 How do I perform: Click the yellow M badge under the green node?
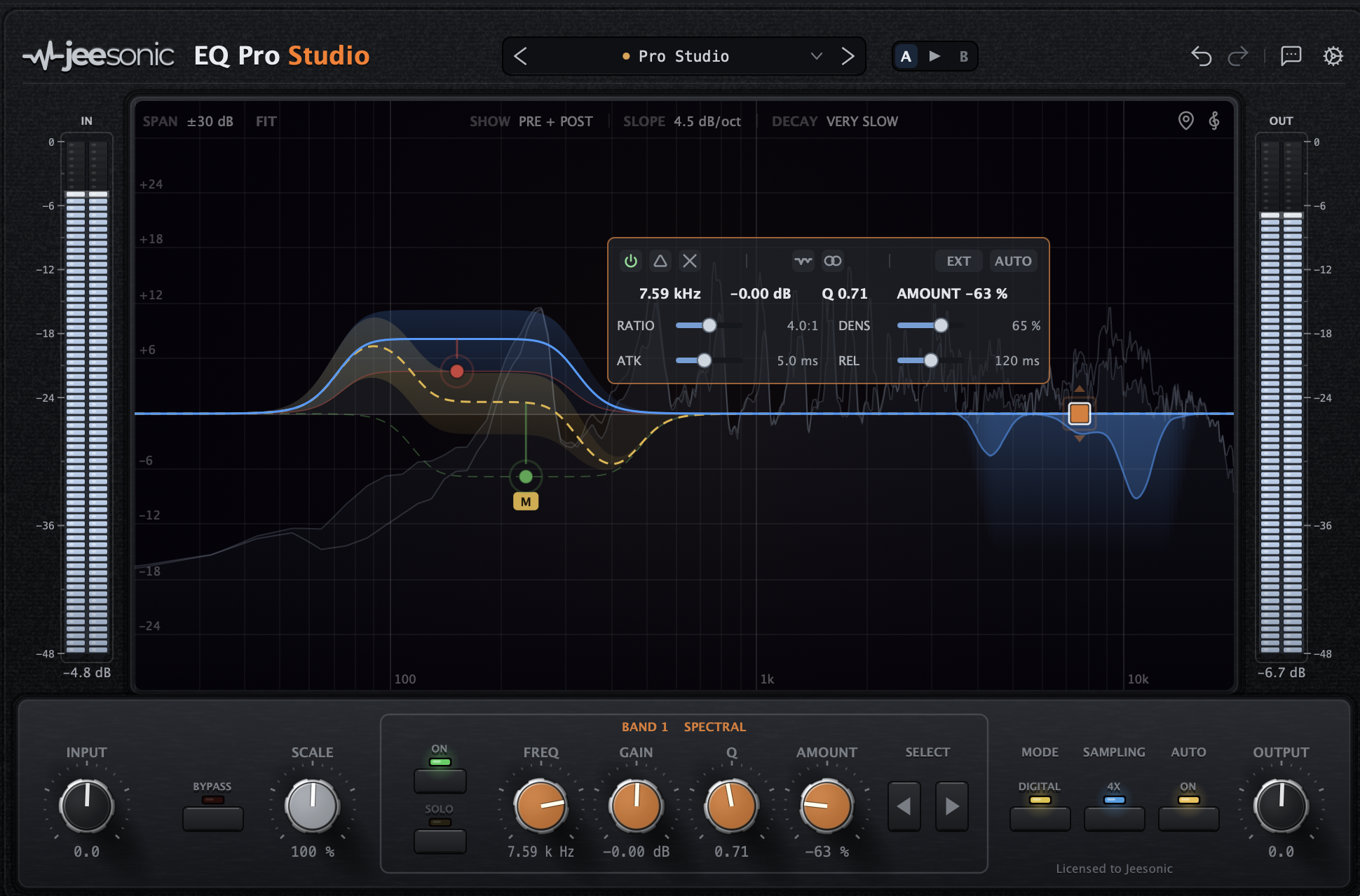(x=526, y=501)
